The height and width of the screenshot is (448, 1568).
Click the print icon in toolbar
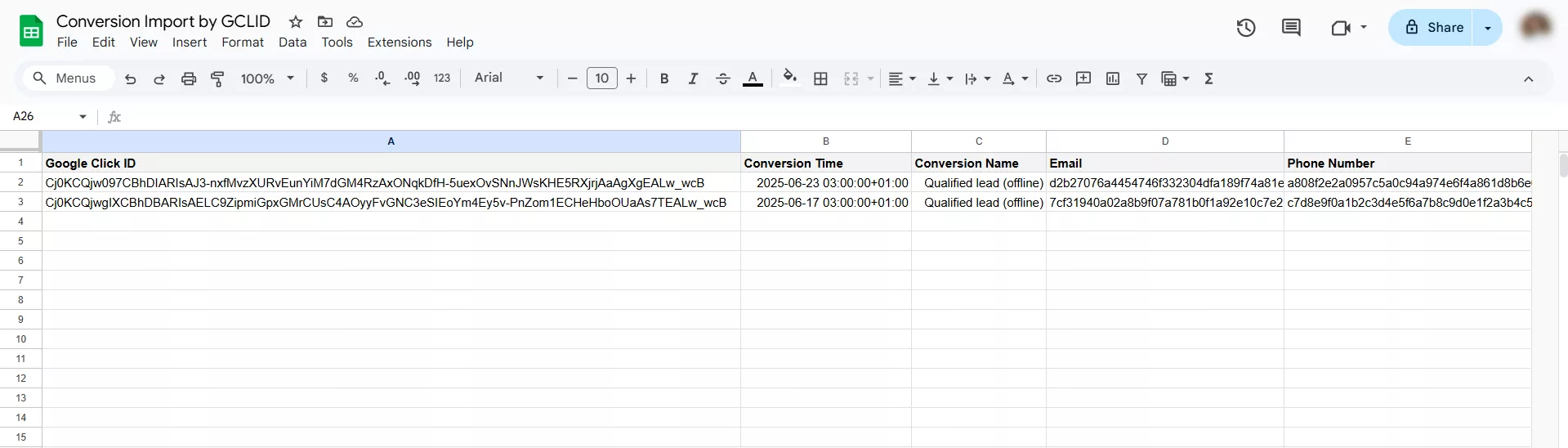coord(189,78)
